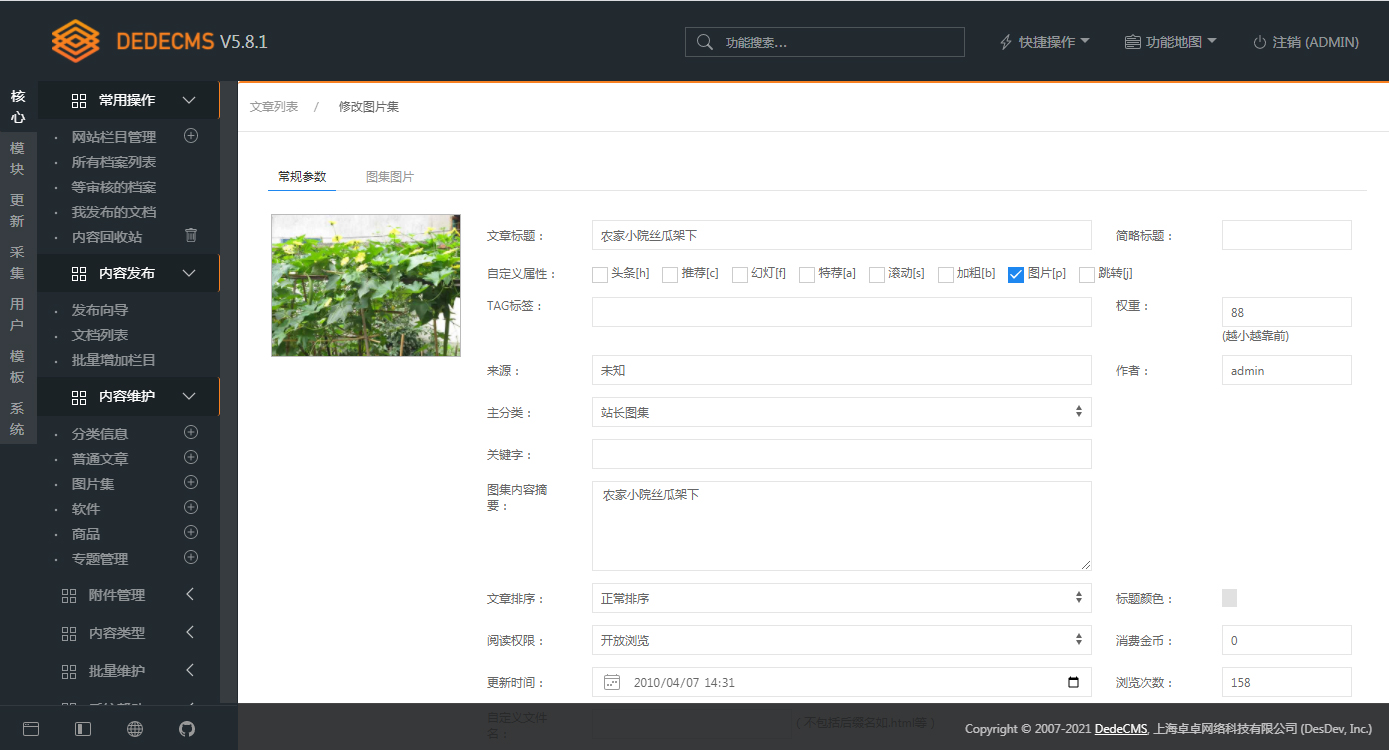1389x750 pixels.
Task: Click the luffa garden preview thumbnail
Action: click(x=365, y=285)
